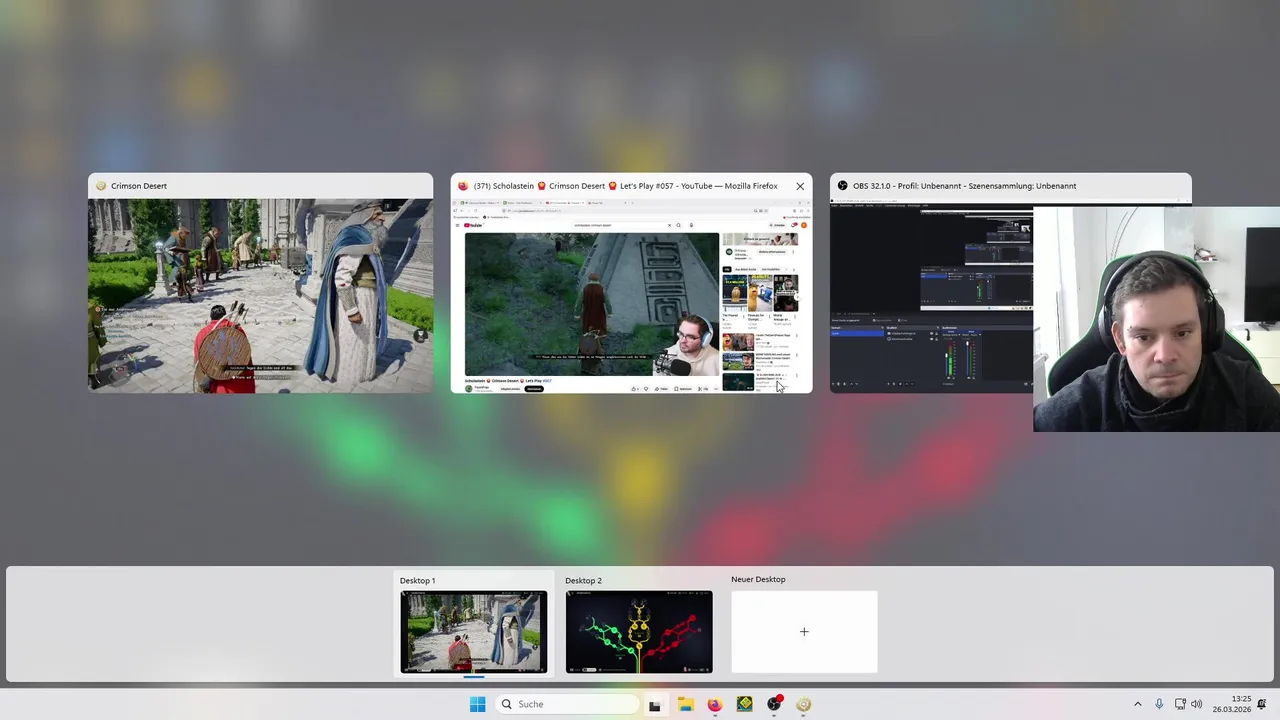Screen dimensions: 1280x720
Task: Open the Windows Start menu
Action: coord(477,704)
